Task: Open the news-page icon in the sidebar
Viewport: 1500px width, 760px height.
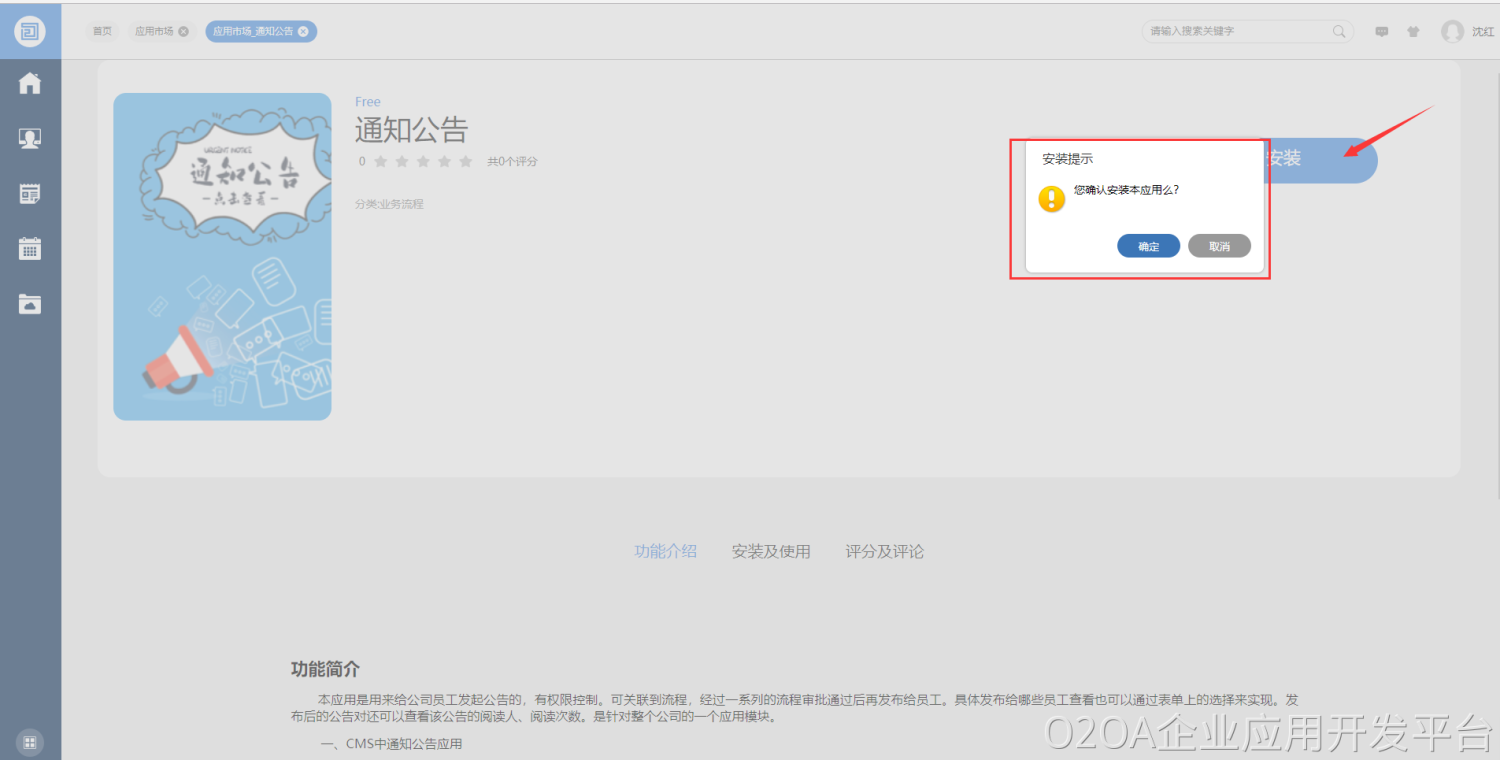Action: 30,194
